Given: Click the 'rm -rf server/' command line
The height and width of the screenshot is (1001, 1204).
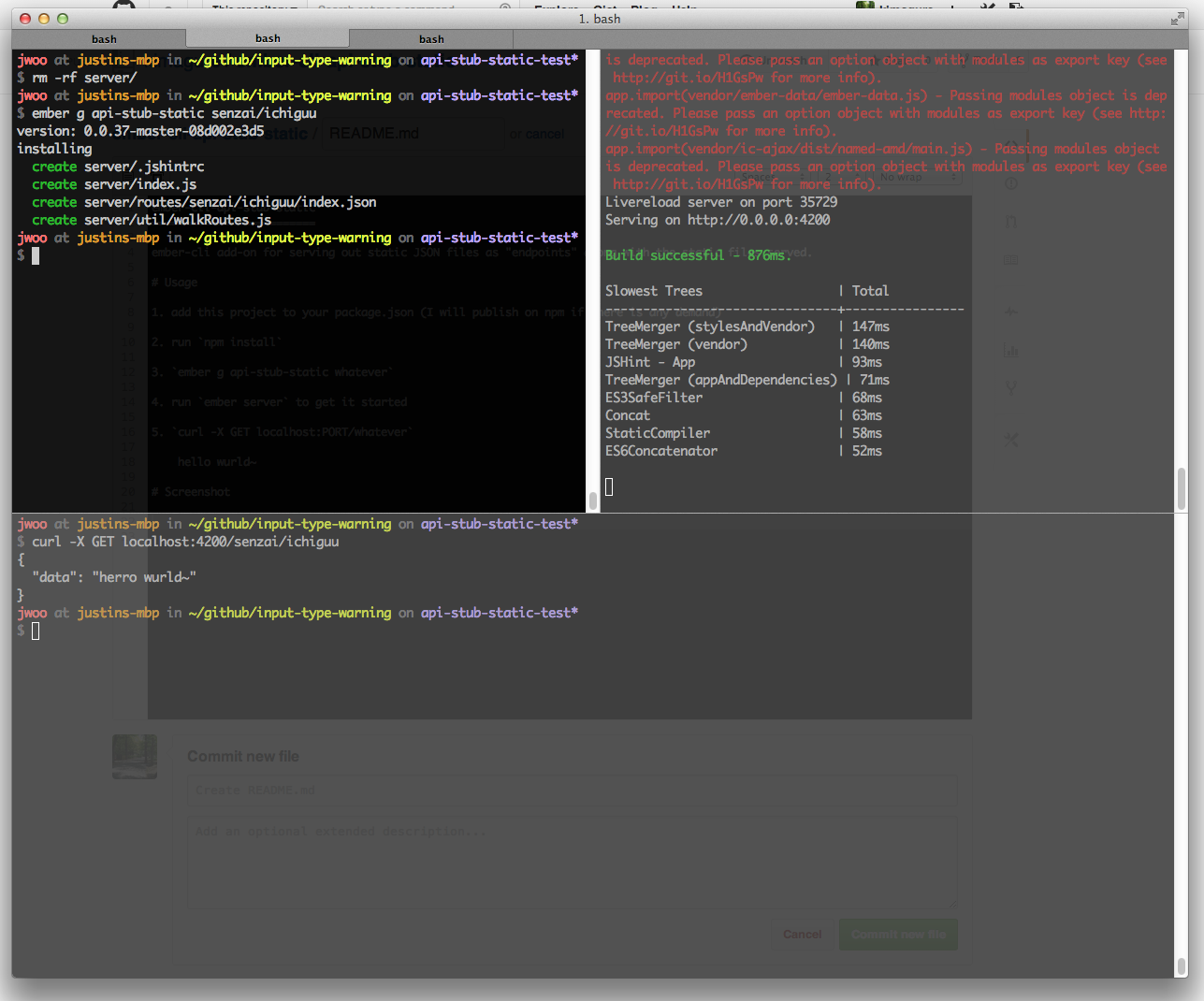Looking at the screenshot, I should 84,78.
